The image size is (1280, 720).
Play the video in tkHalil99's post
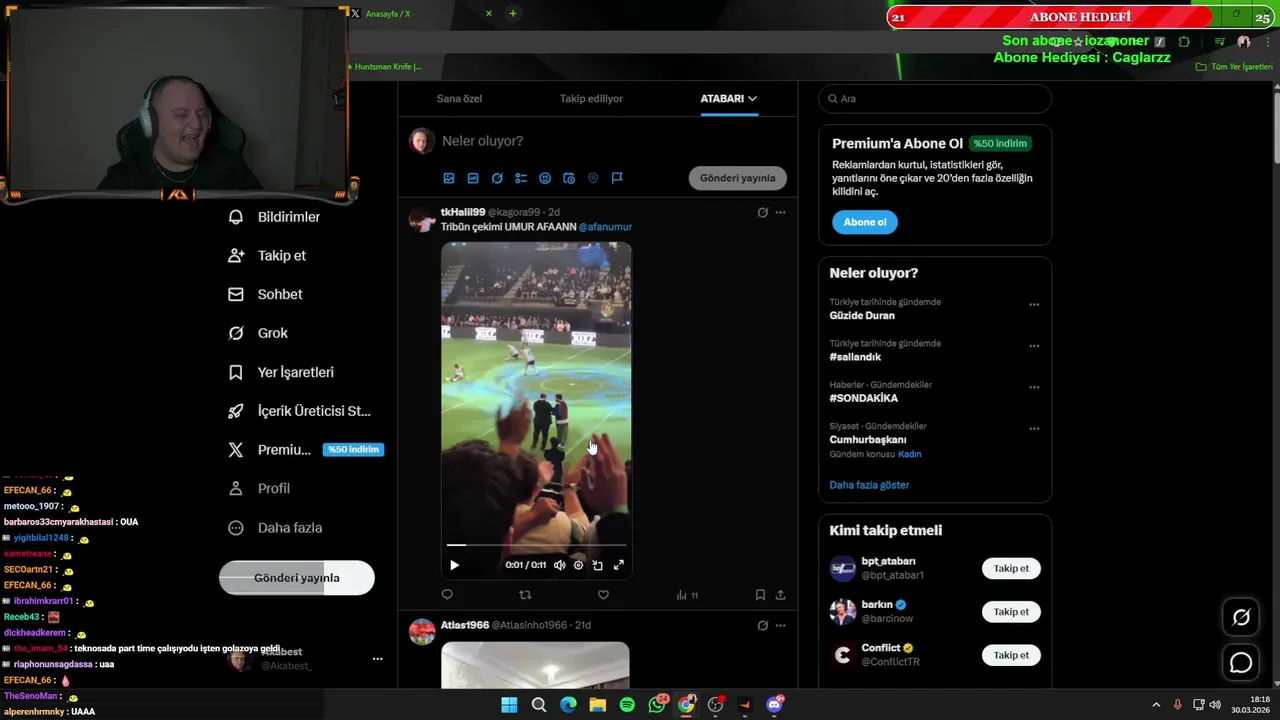pyautogui.click(x=454, y=565)
